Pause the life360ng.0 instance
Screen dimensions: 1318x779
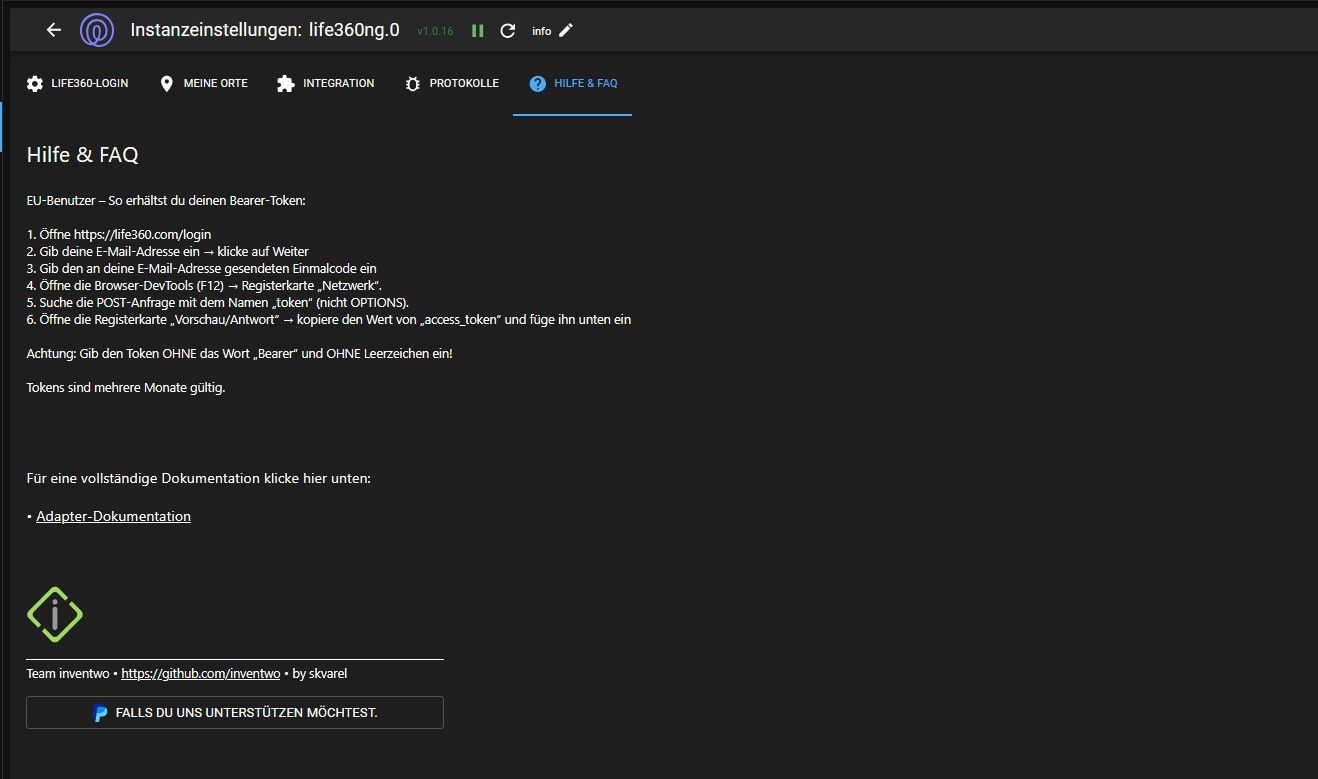tap(478, 30)
